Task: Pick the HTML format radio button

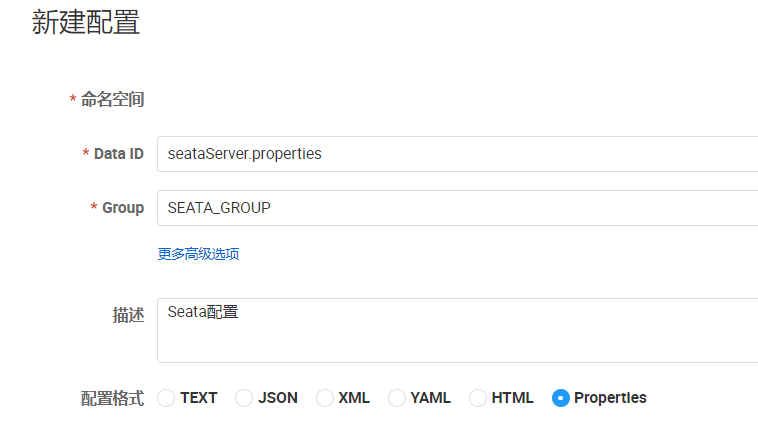Action: tap(478, 398)
